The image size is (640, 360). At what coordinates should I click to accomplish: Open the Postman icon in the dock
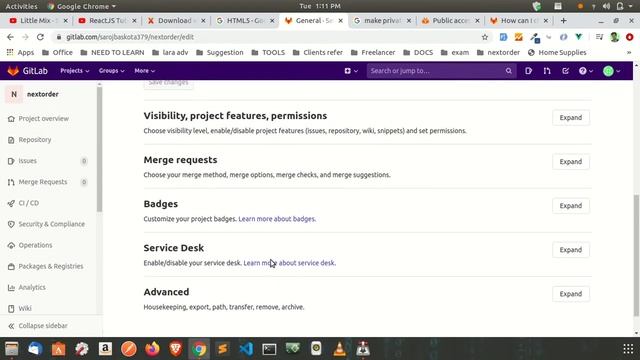pos(129,349)
